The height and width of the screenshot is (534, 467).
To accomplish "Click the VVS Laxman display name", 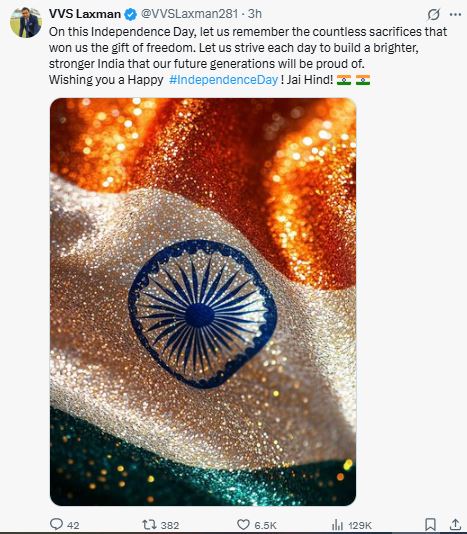I will [85, 14].
